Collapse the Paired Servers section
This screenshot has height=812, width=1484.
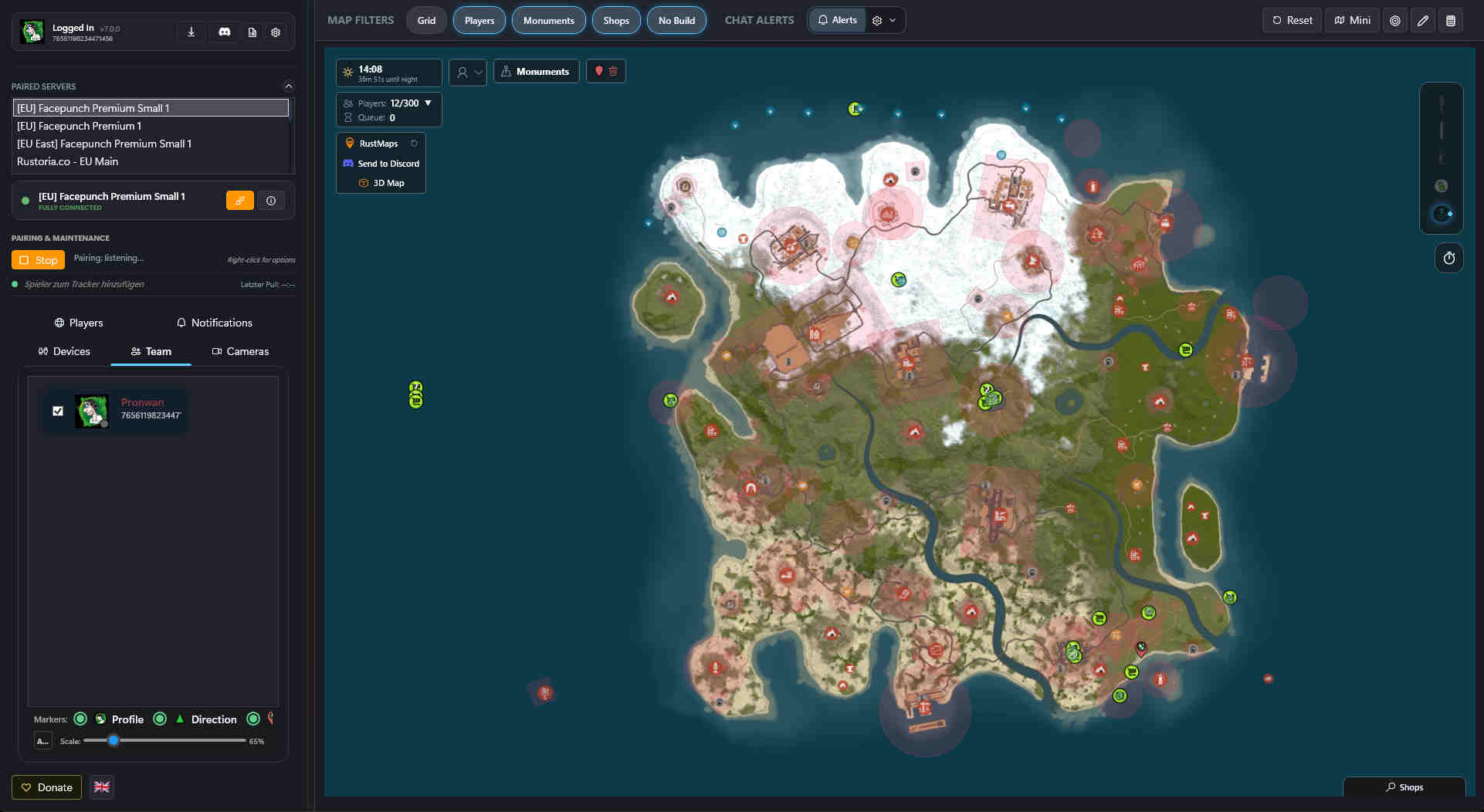click(288, 86)
